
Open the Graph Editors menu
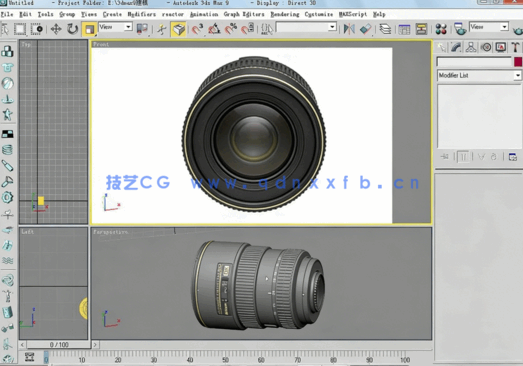244,14
